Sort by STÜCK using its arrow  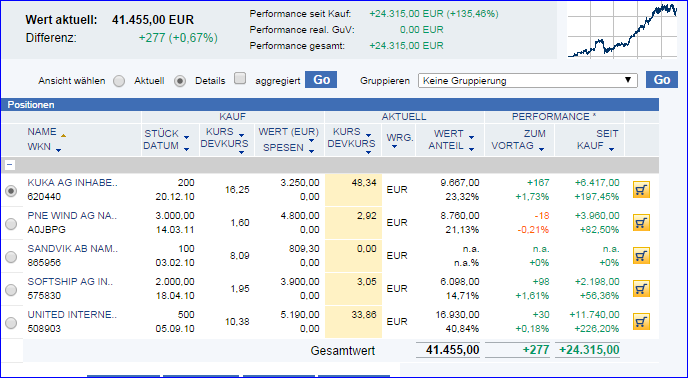pos(186,137)
